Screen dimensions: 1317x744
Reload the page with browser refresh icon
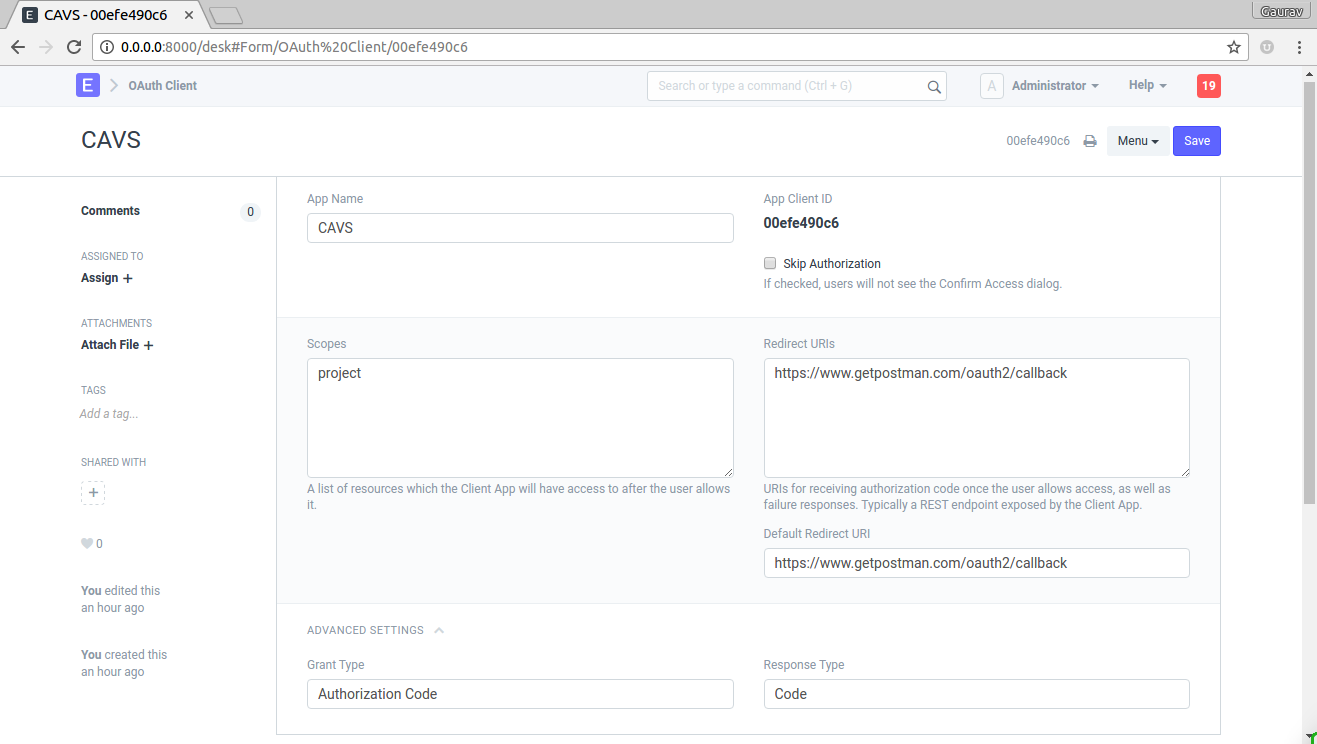pyautogui.click(x=73, y=47)
